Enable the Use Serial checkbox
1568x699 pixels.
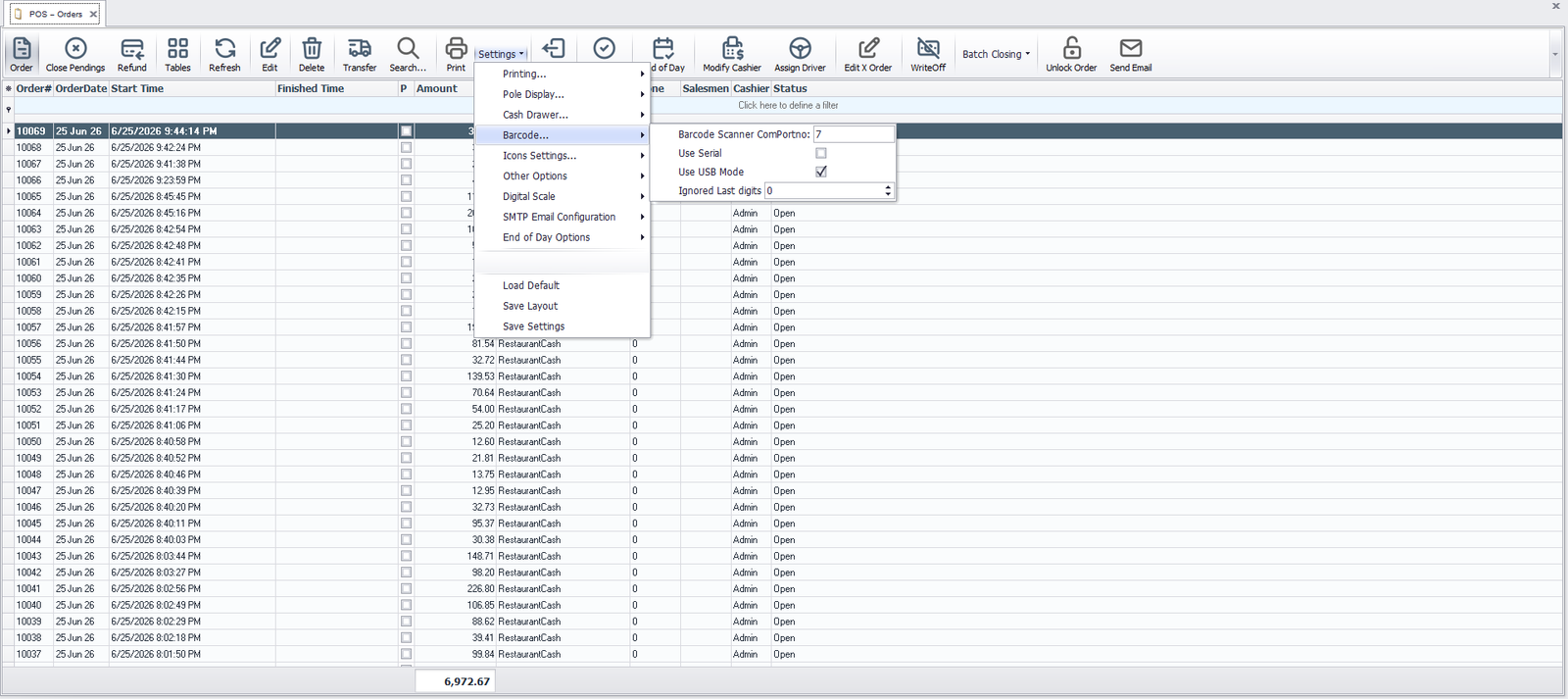pos(821,153)
